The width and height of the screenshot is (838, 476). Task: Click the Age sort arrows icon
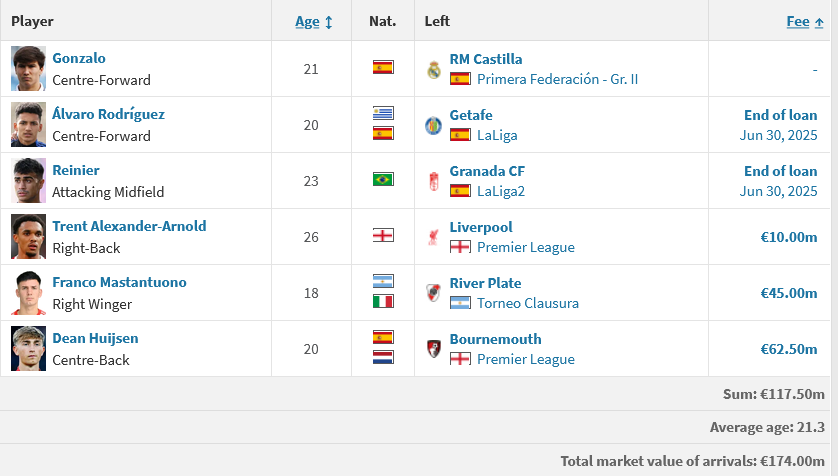pyautogui.click(x=329, y=22)
